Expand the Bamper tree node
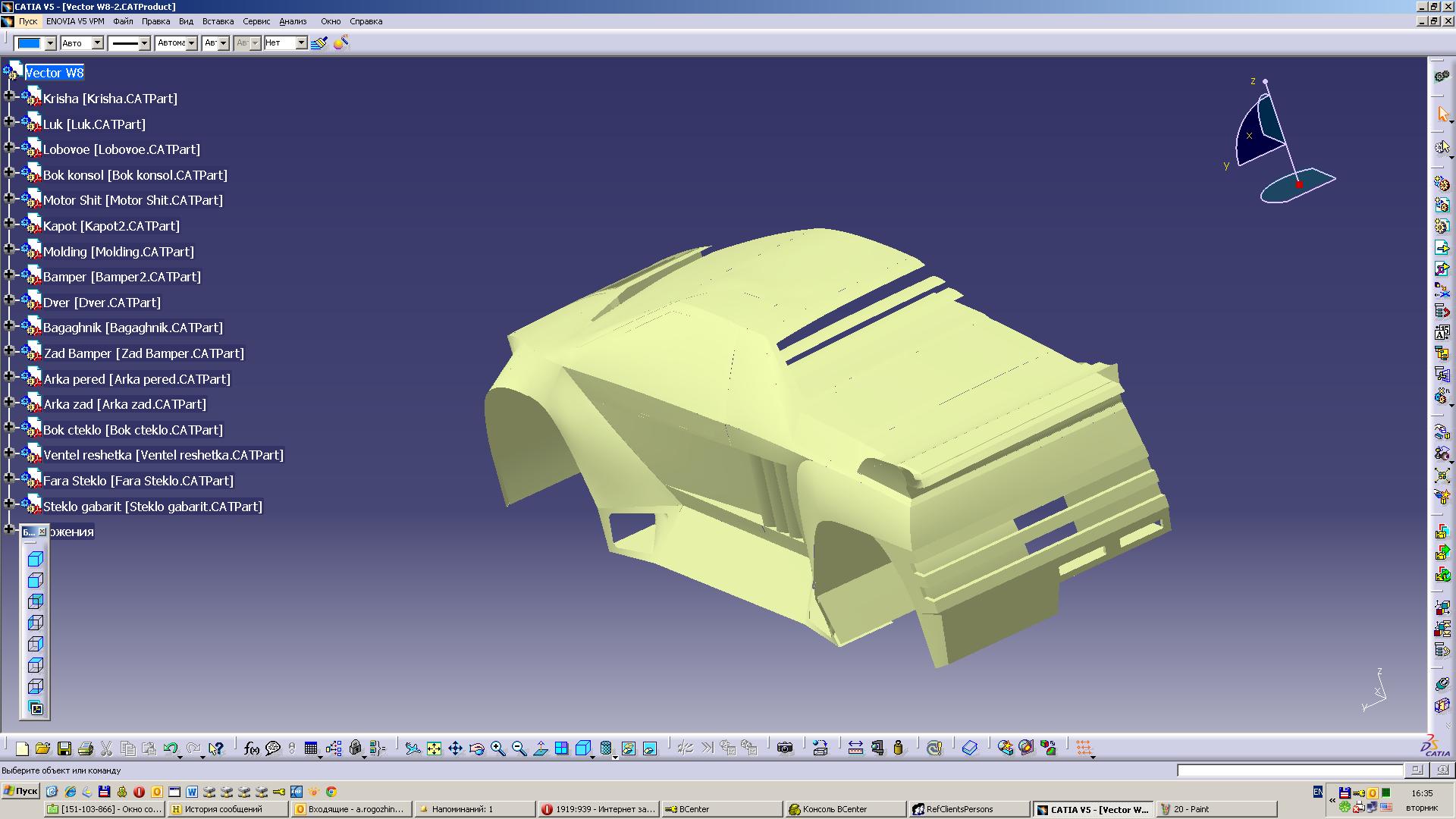Screen dimensions: 1456x819 coord(9,275)
